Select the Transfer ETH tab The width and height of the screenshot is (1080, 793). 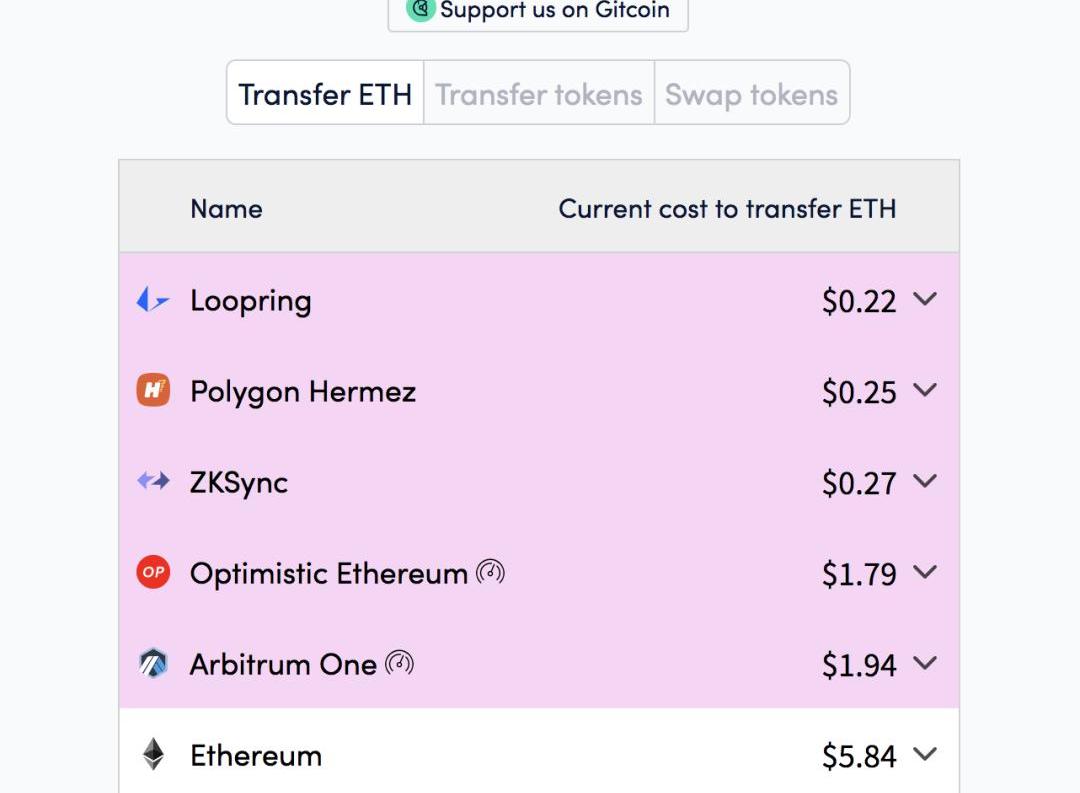tap(325, 94)
